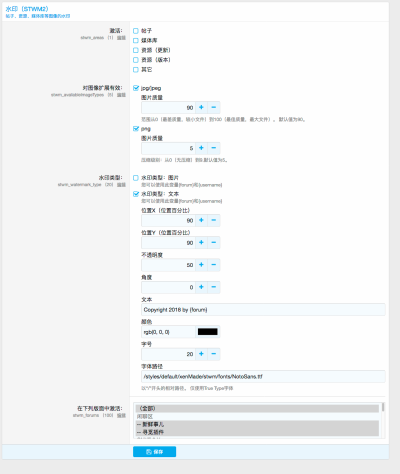This screenshot has width=400, height=474.
Task: Decrease 不透明度 with minus icon
Action: 214,265
